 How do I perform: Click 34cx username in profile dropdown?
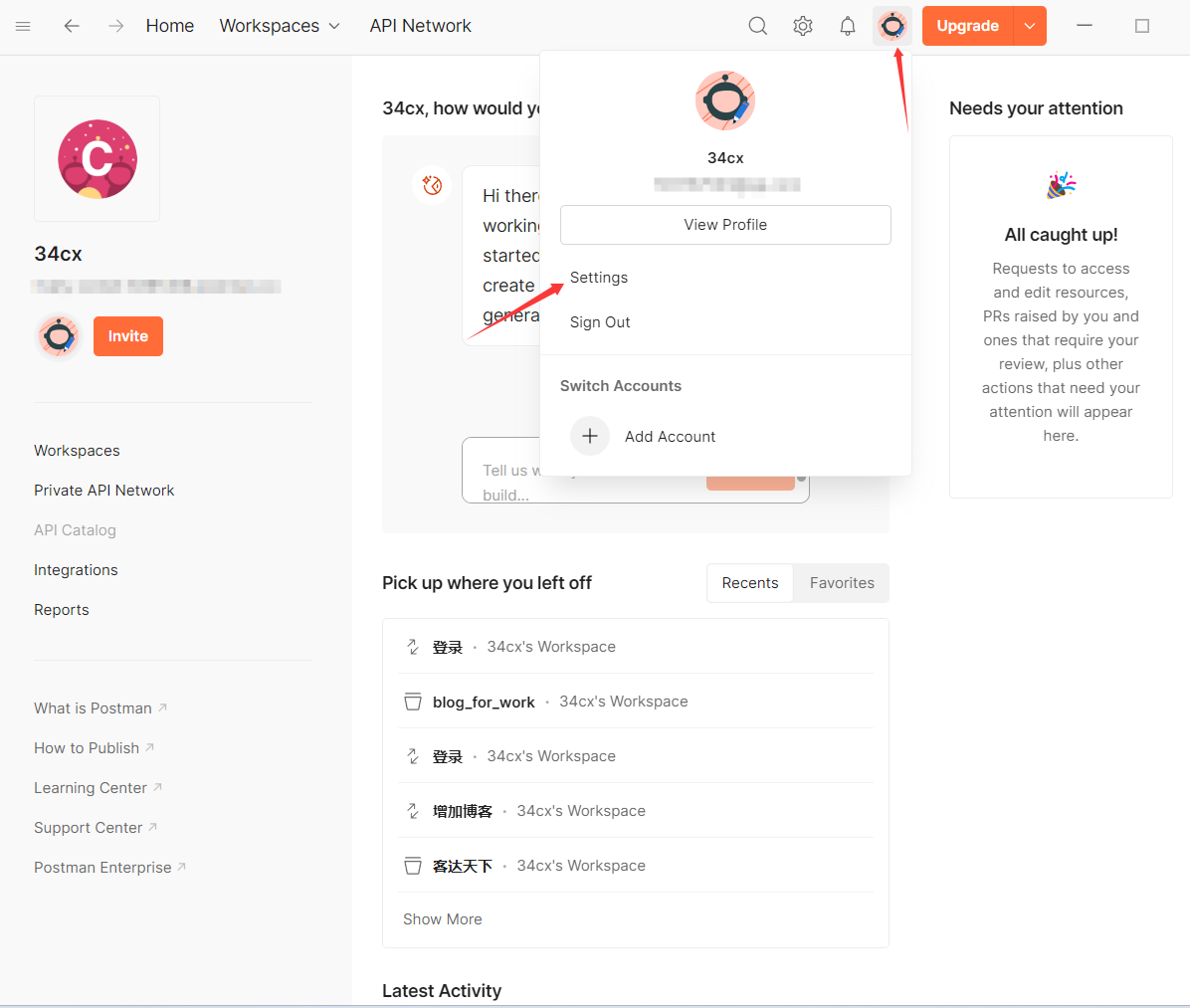click(x=725, y=158)
